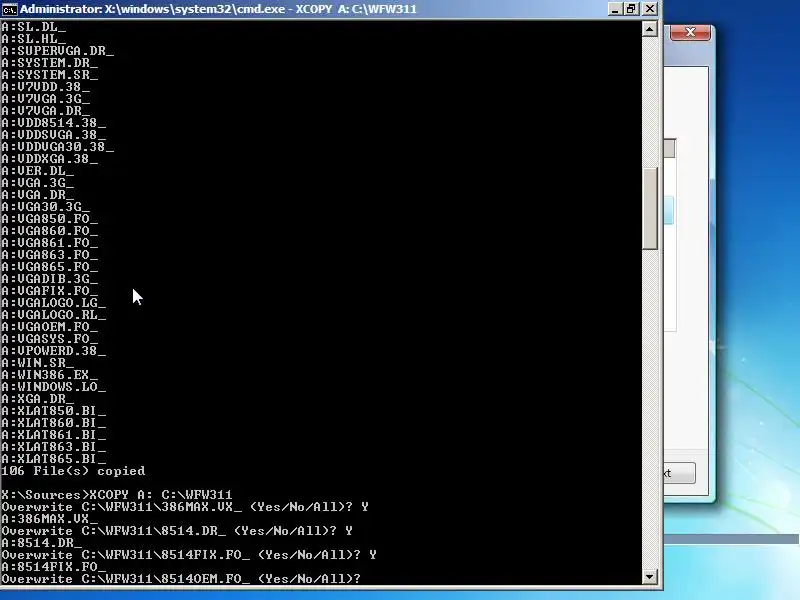Image resolution: width=800 pixels, height=600 pixels.
Task: Click the '106 File(s) copied' line
Action: point(73,470)
